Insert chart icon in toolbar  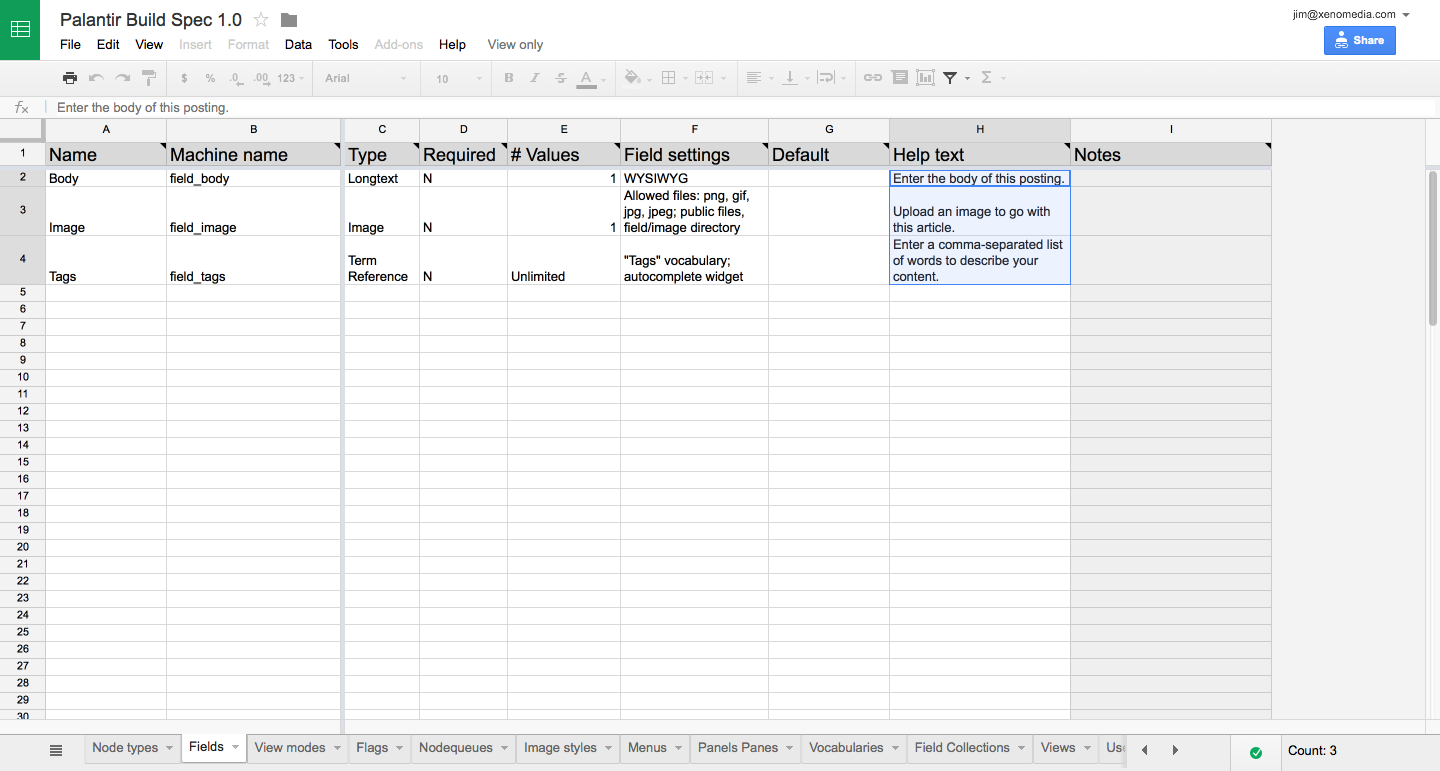coord(925,78)
